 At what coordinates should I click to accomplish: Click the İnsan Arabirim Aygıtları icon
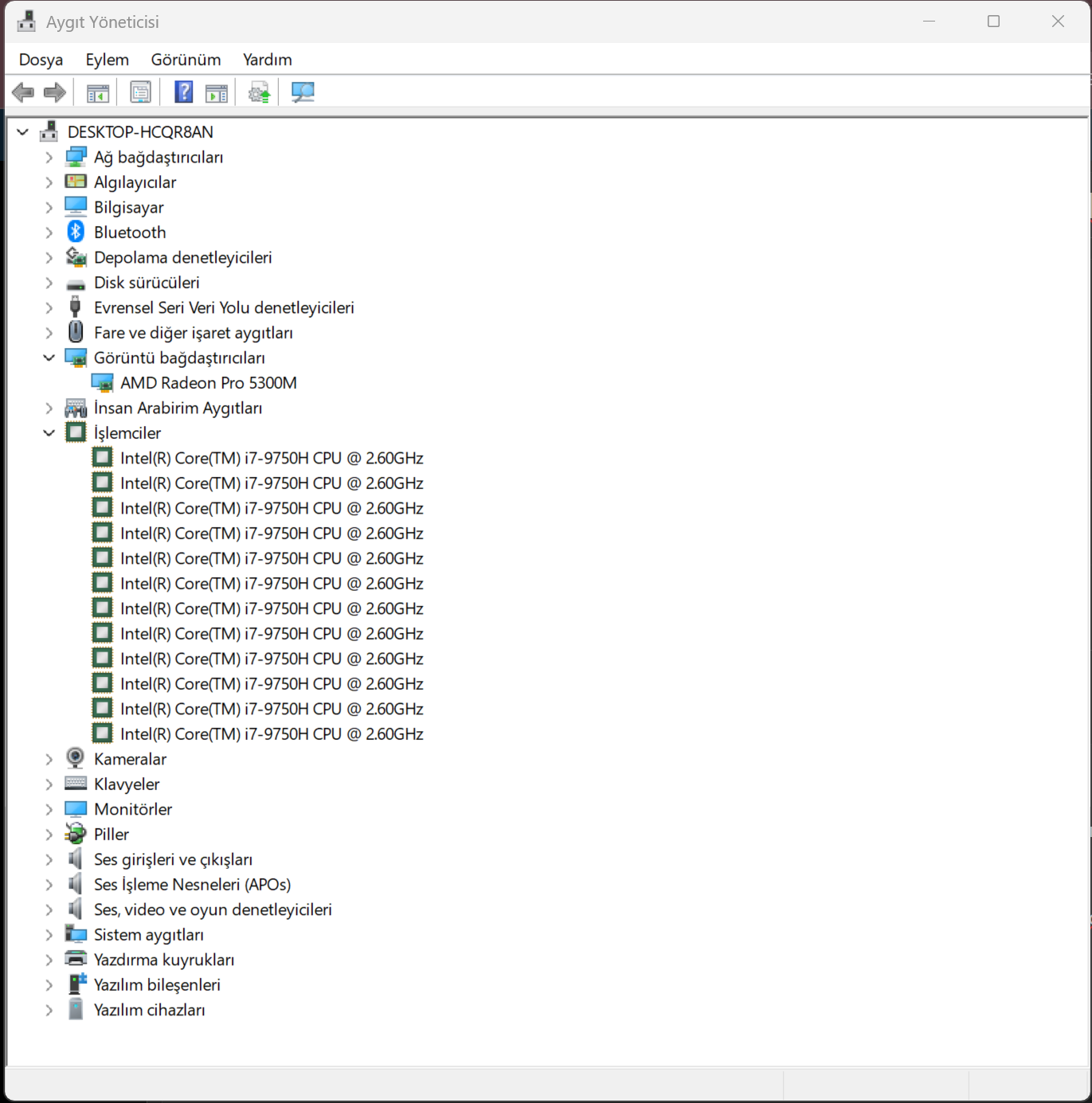76,408
